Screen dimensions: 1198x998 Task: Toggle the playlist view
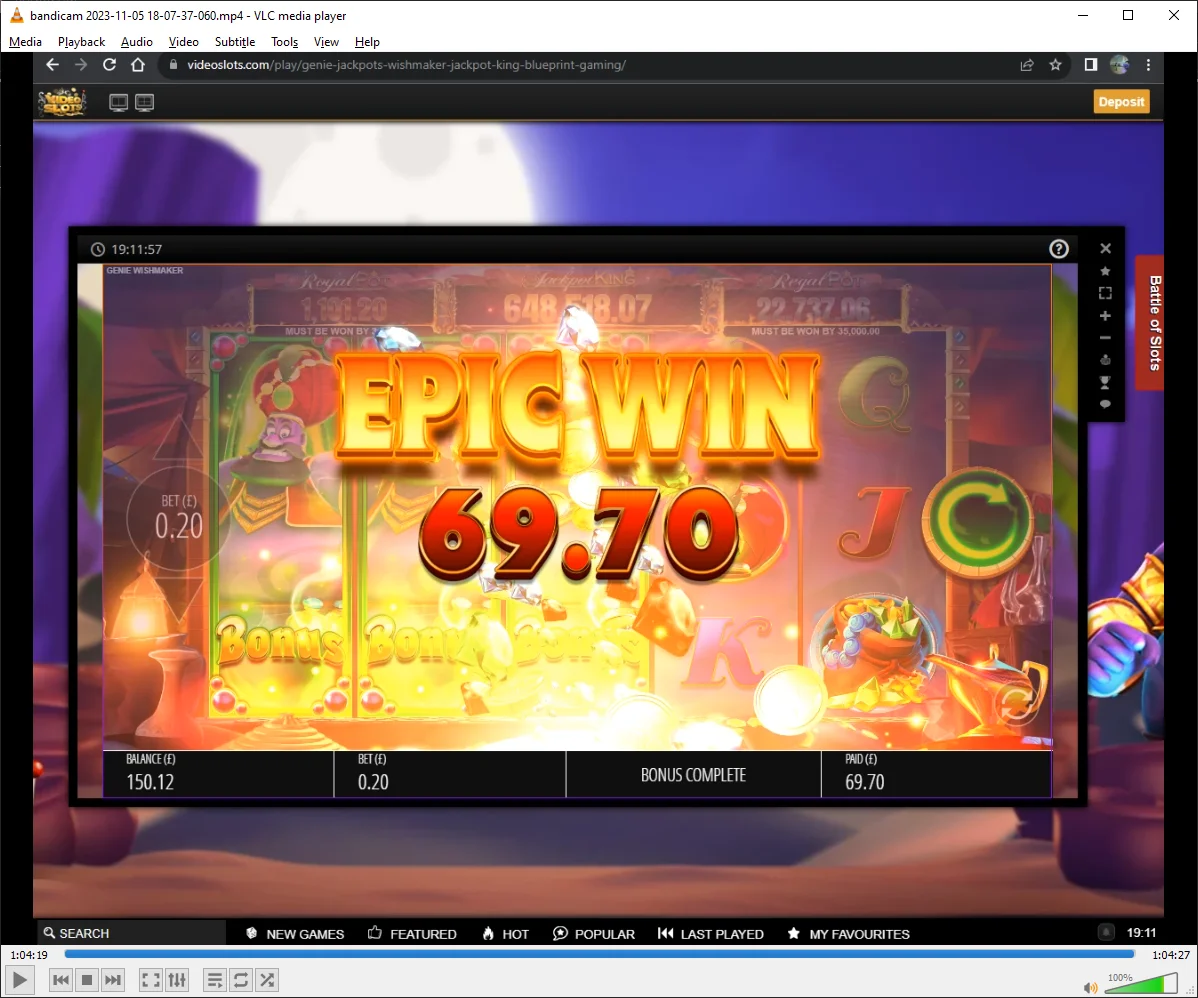(x=215, y=980)
